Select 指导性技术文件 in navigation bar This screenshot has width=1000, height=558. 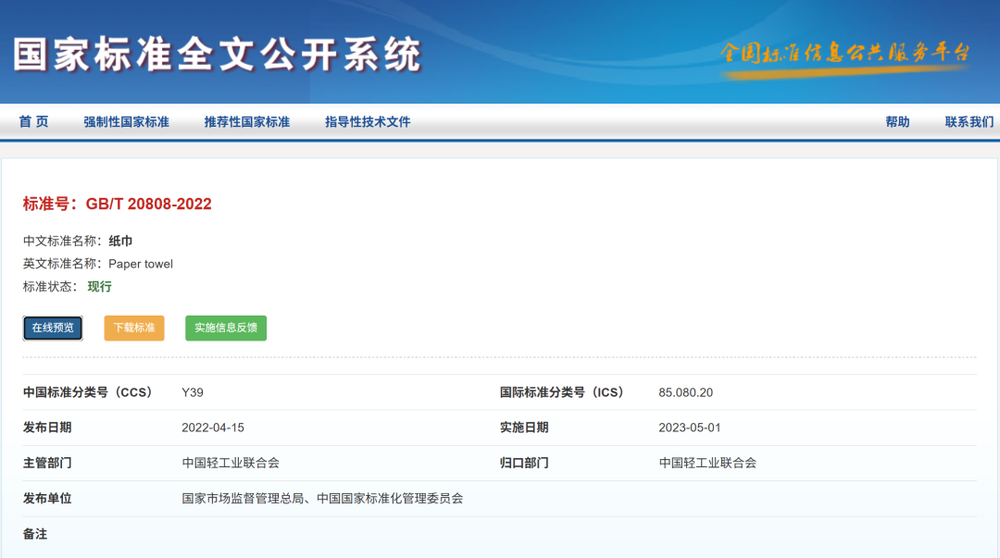[368, 122]
